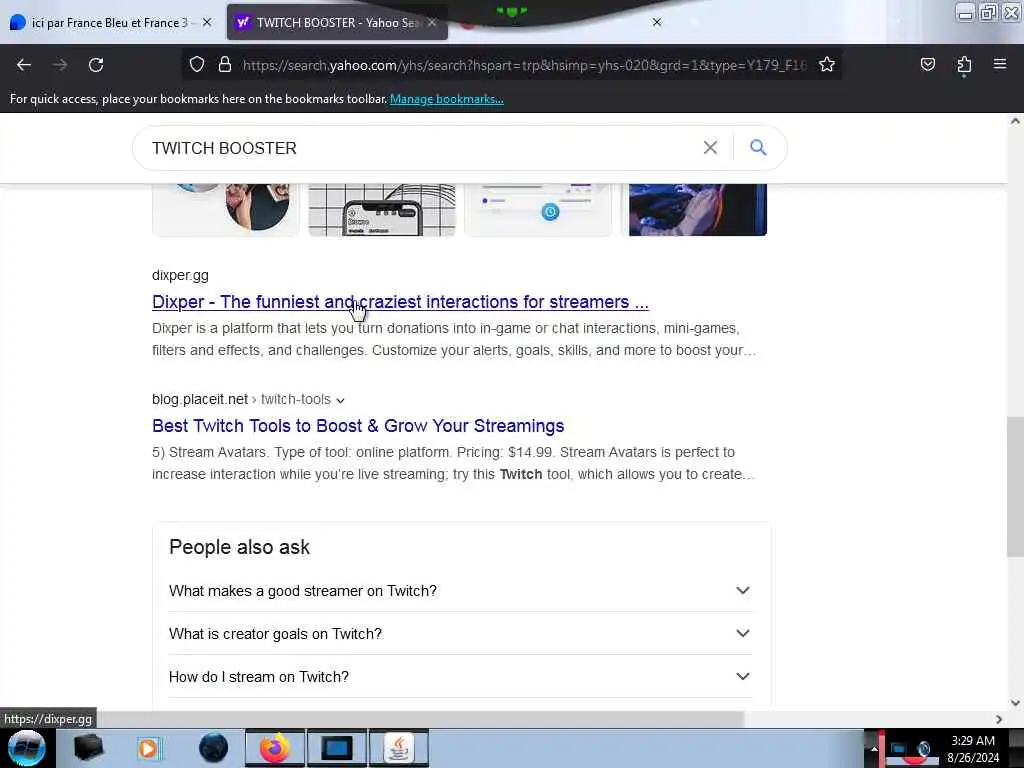Close the TWITCH BOOSTER Yahoo tab
Viewport: 1024px width, 768px height.
pyautogui.click(x=432, y=22)
